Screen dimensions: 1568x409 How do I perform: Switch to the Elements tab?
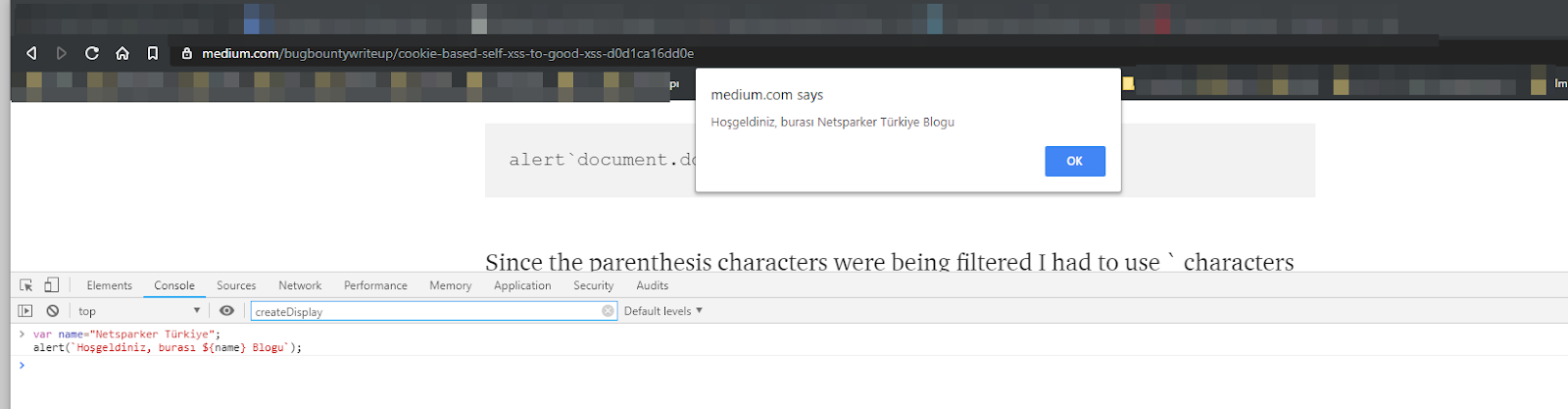pyautogui.click(x=109, y=285)
